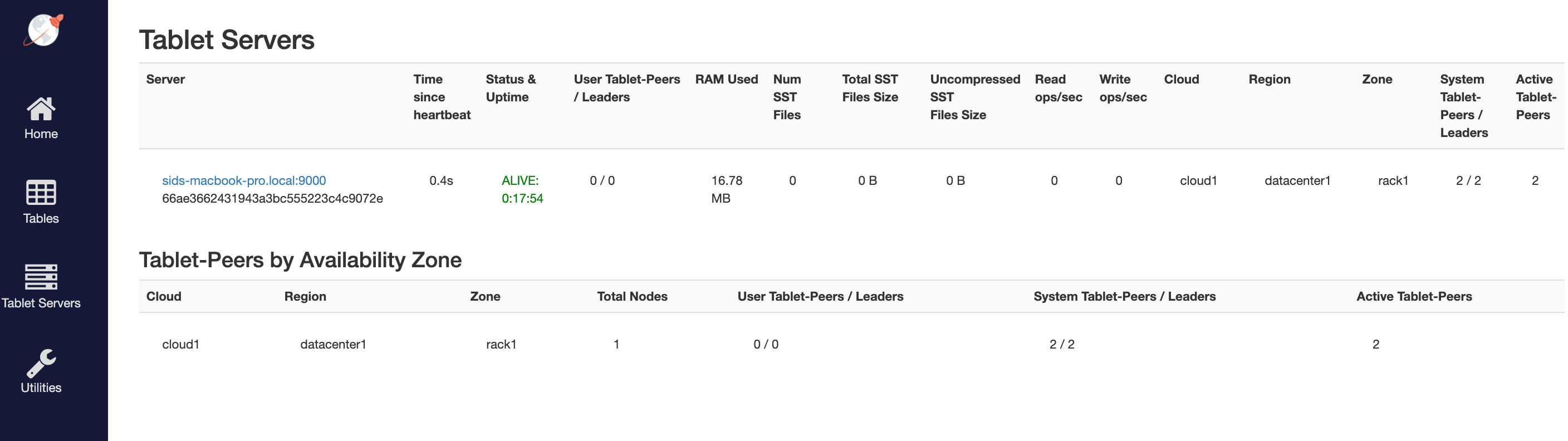Click the 16.78 MB RAM value
Image resolution: width=1568 pixels, height=441 pixels.
[726, 189]
